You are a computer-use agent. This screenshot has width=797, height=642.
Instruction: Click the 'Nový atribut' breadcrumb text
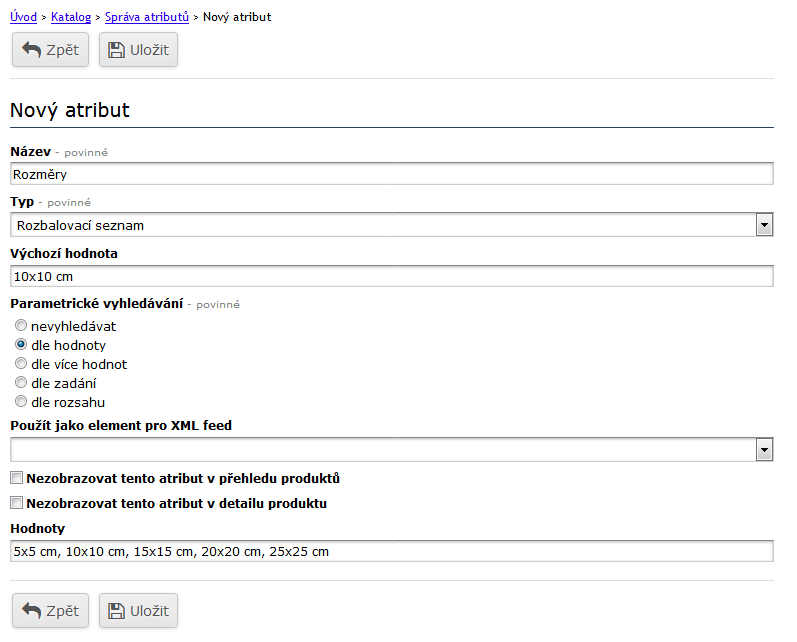236,17
